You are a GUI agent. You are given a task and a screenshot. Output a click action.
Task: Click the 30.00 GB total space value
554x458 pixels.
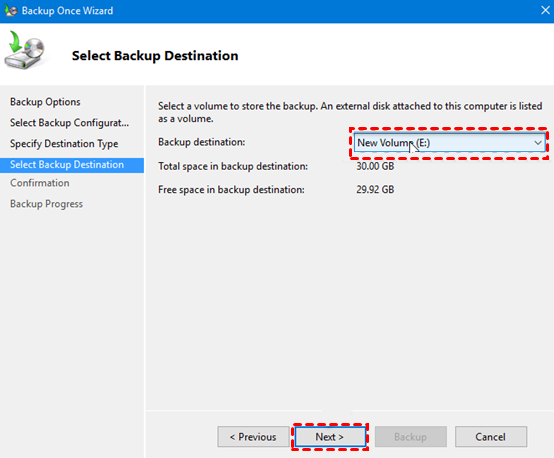click(x=375, y=166)
